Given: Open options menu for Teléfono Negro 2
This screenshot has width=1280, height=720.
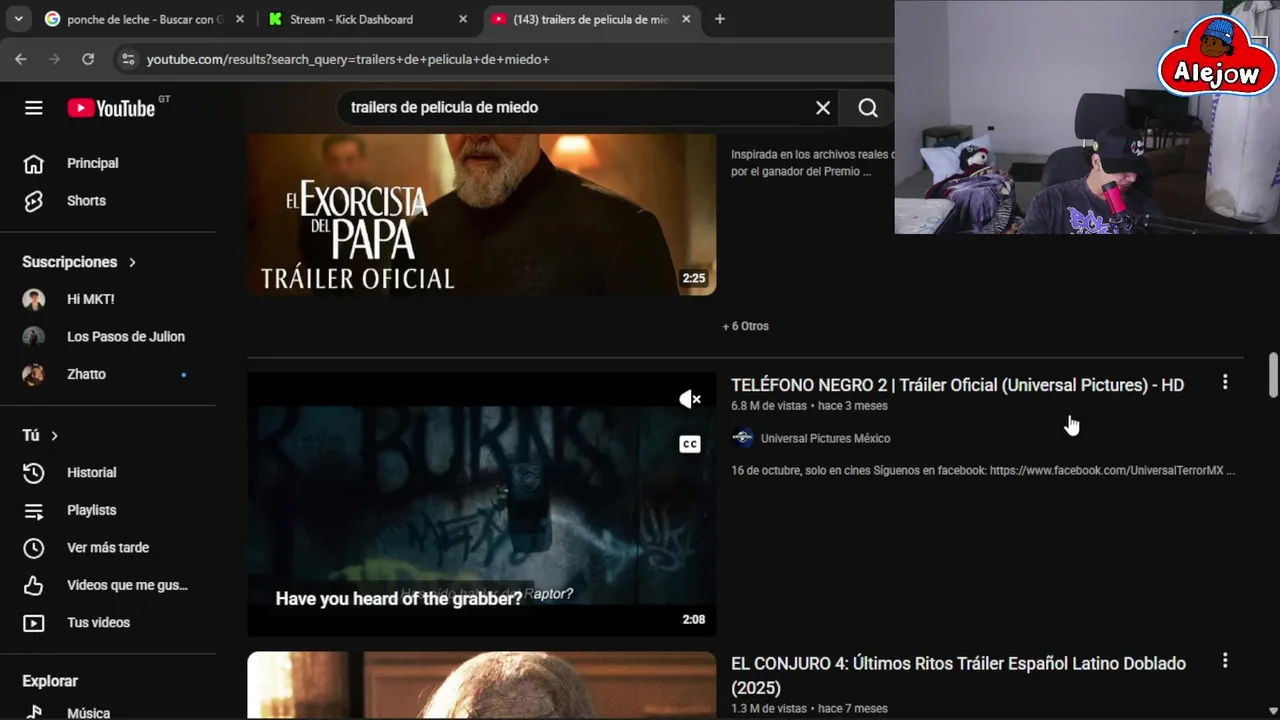Looking at the screenshot, I should pyautogui.click(x=1225, y=382).
